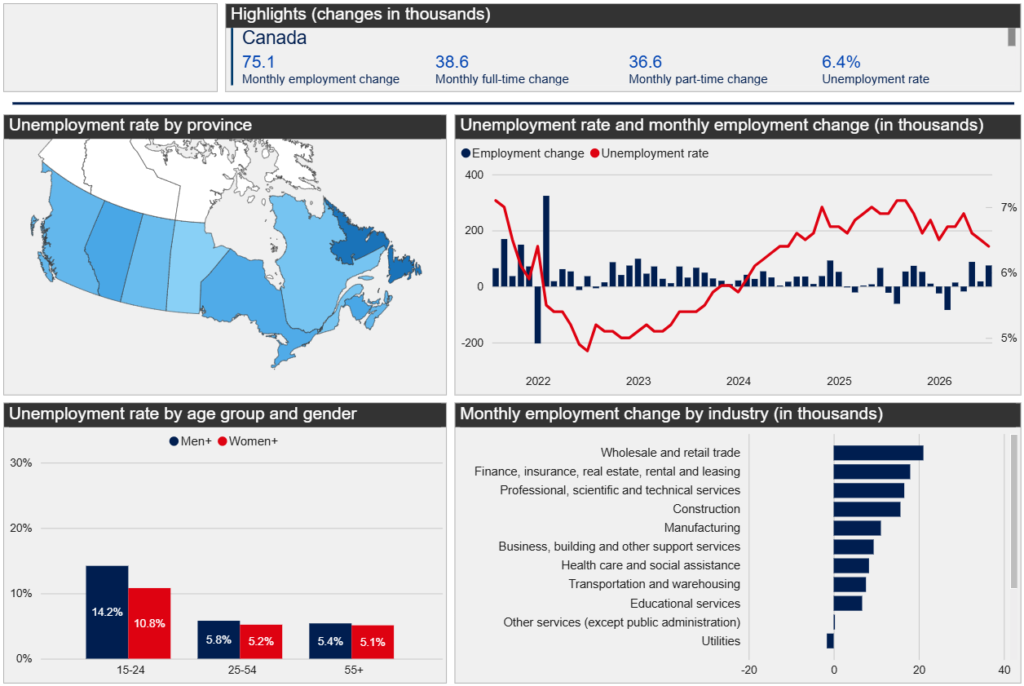Click 'Monthly employment change by industry' panel title
Viewport: 1024px width, 686px height.
pos(671,414)
